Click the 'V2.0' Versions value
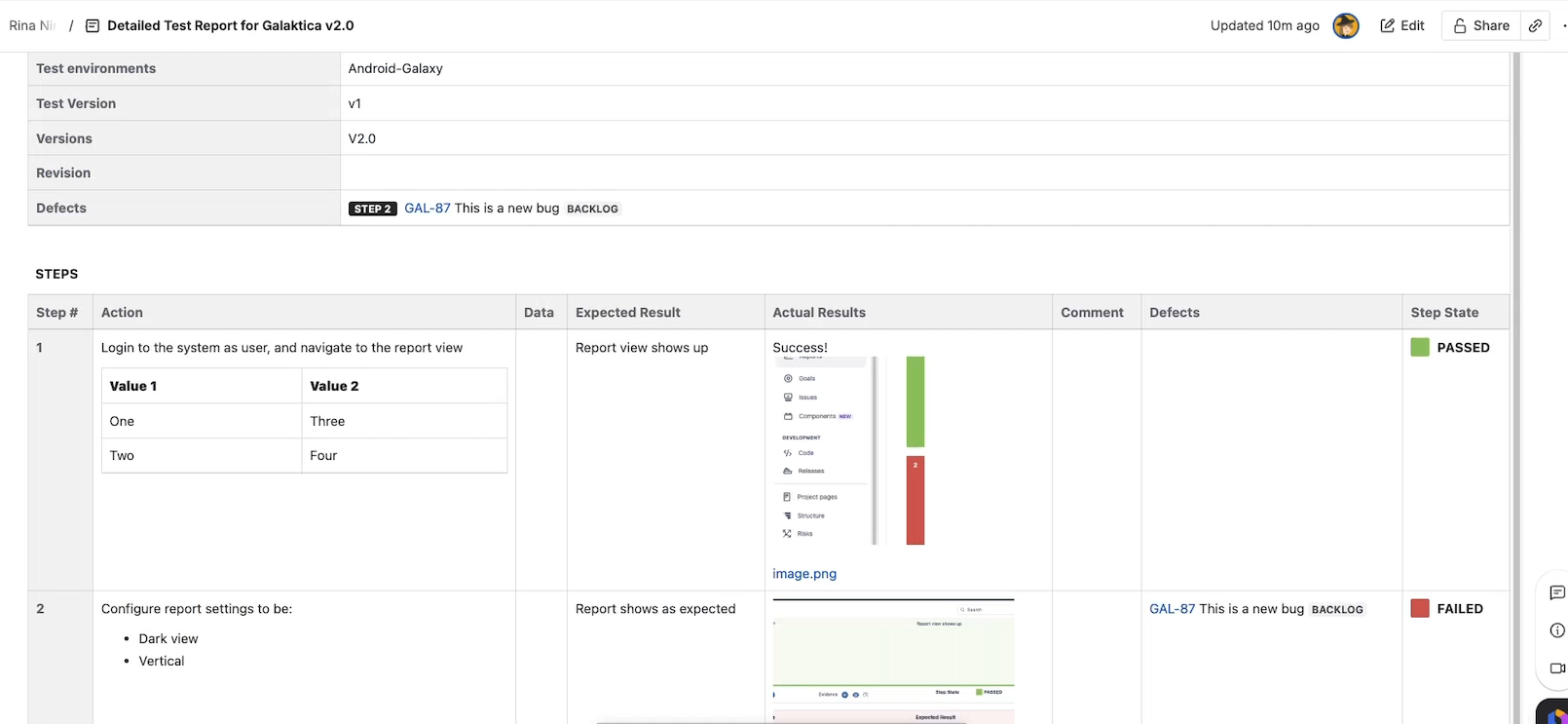Image resolution: width=1568 pixels, height=724 pixels. [362, 138]
